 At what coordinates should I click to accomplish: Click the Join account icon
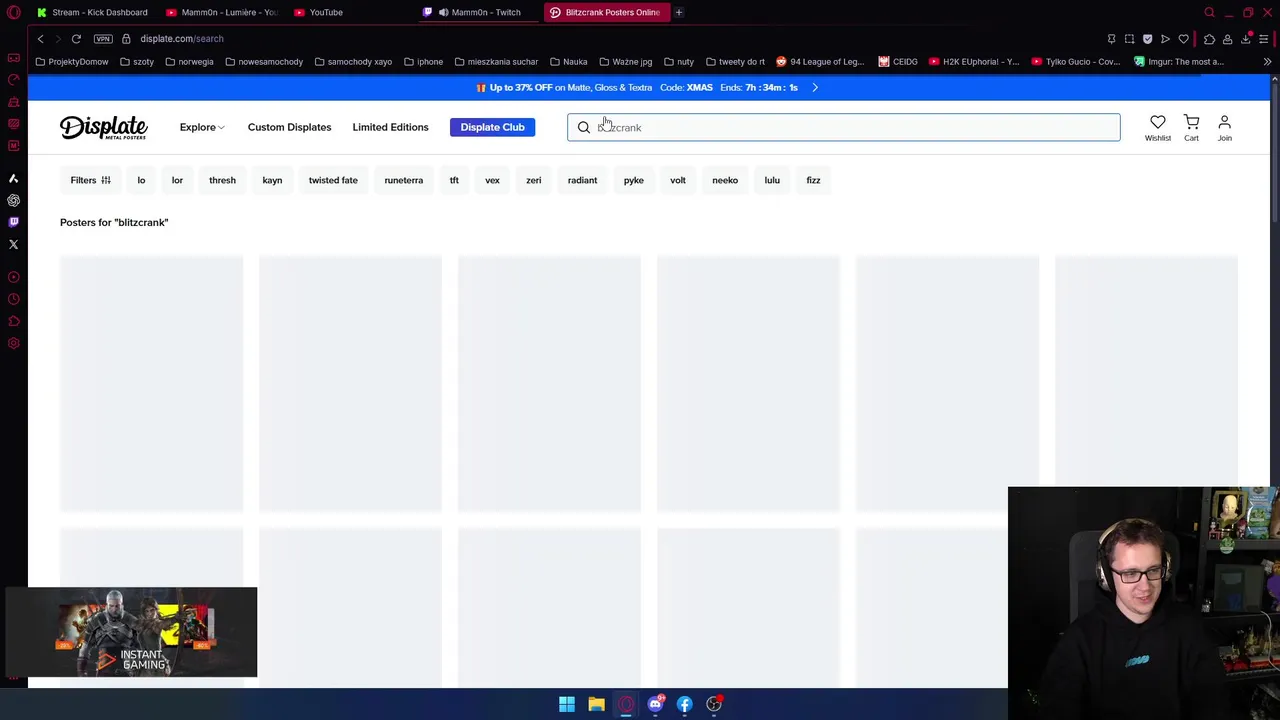point(1224,128)
